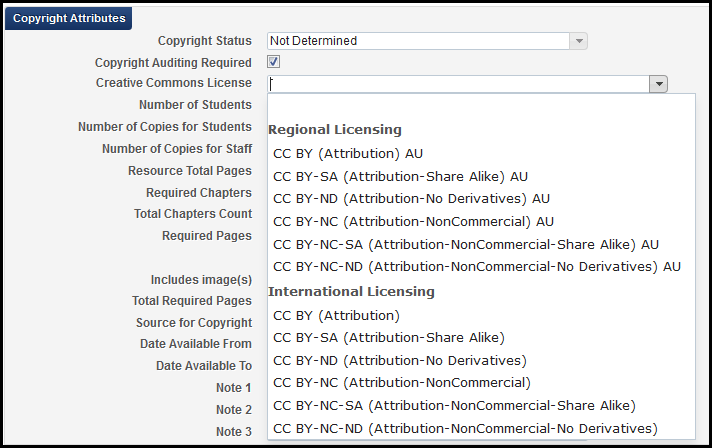This screenshot has height=448, width=712.
Task: Select CC BY-ND (Attribution-No Derivatives) AU
Action: pyautogui.click(x=481, y=199)
